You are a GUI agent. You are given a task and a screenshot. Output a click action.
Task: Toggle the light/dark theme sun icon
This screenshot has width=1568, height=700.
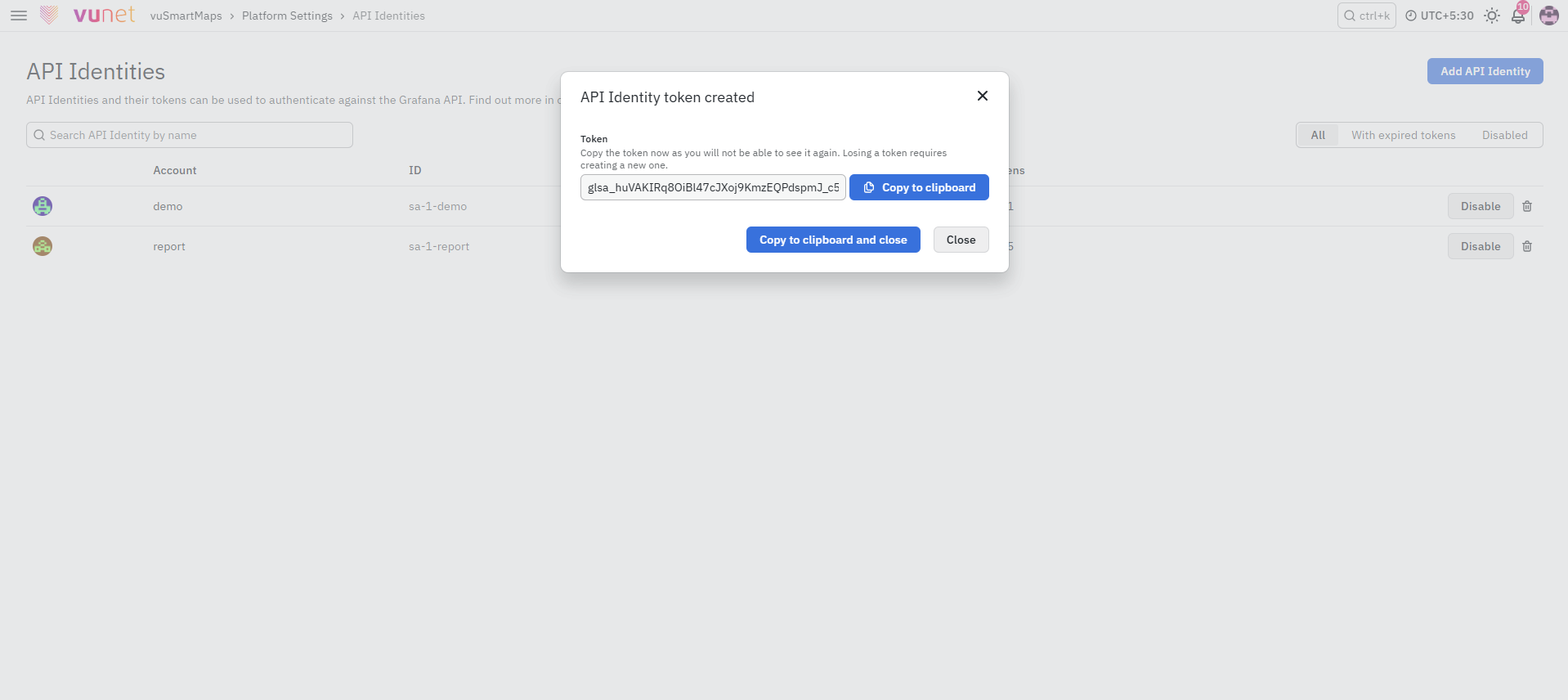[x=1492, y=16]
